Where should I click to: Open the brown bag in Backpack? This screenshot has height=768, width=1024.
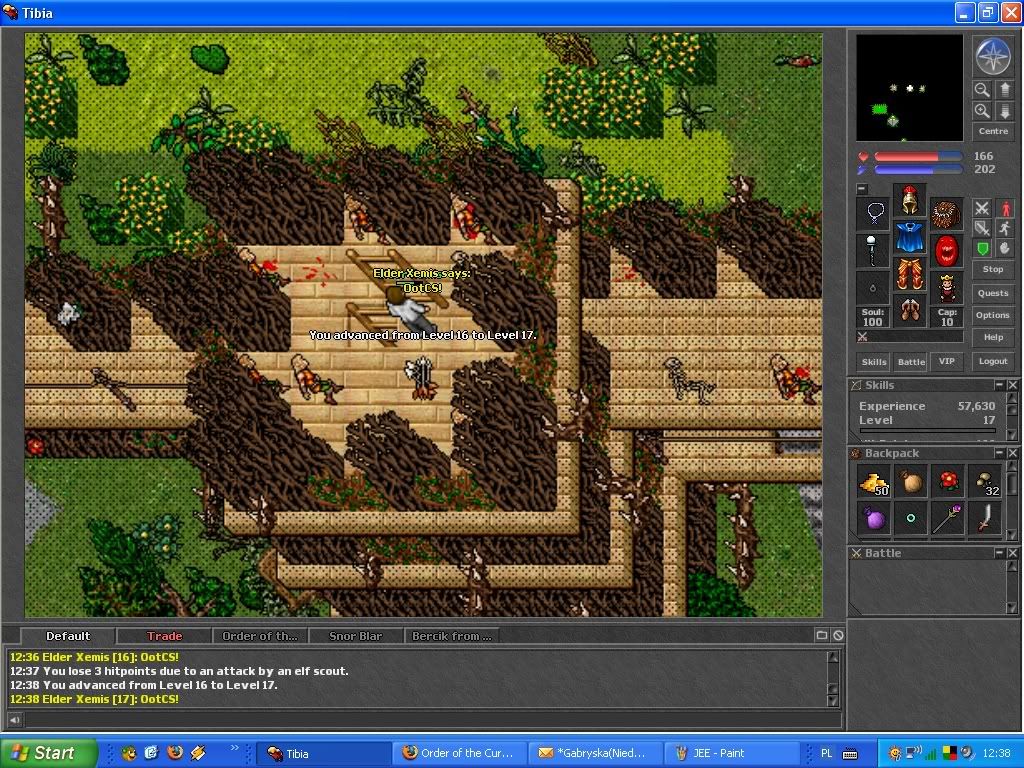point(911,483)
